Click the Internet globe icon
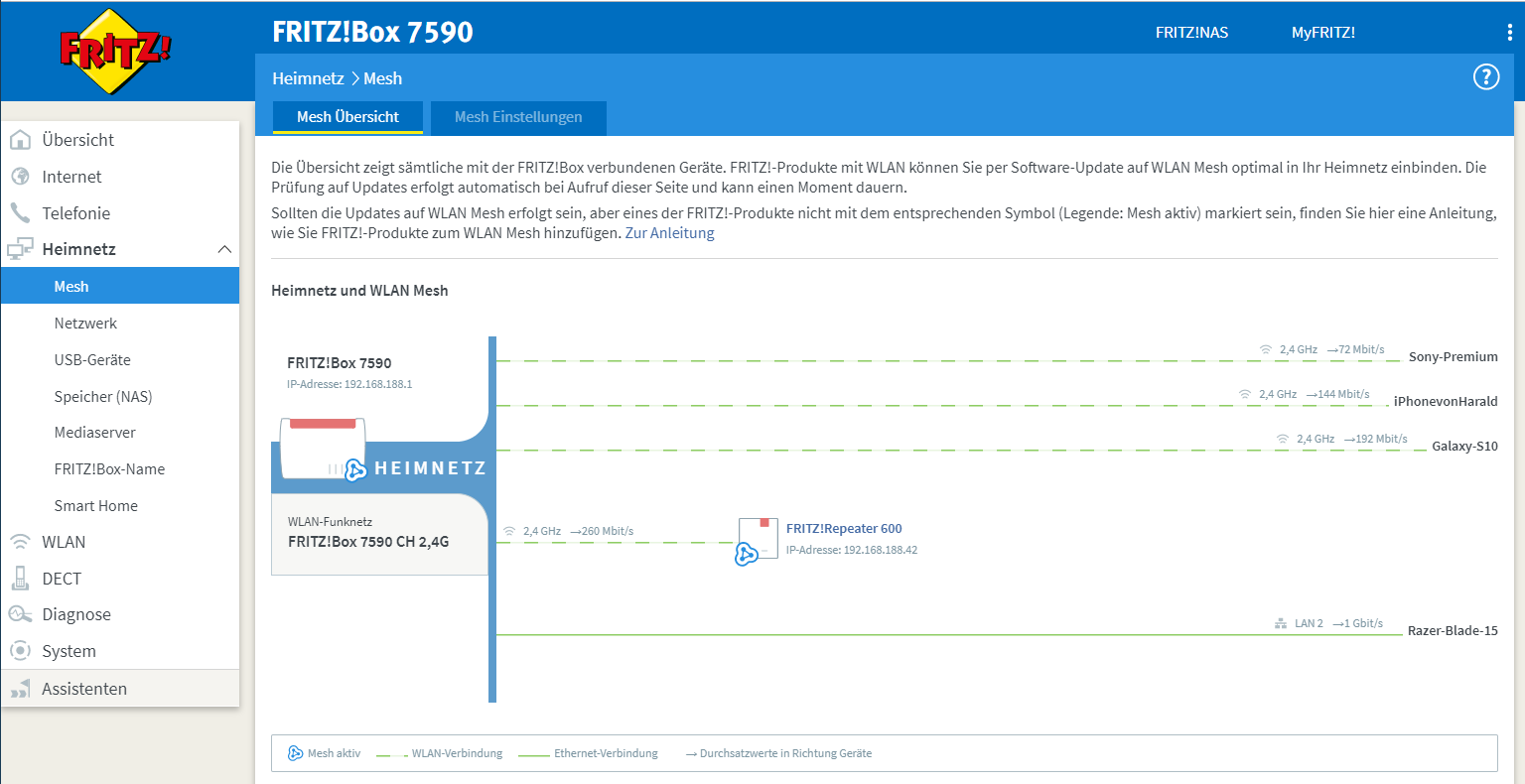 [20, 177]
